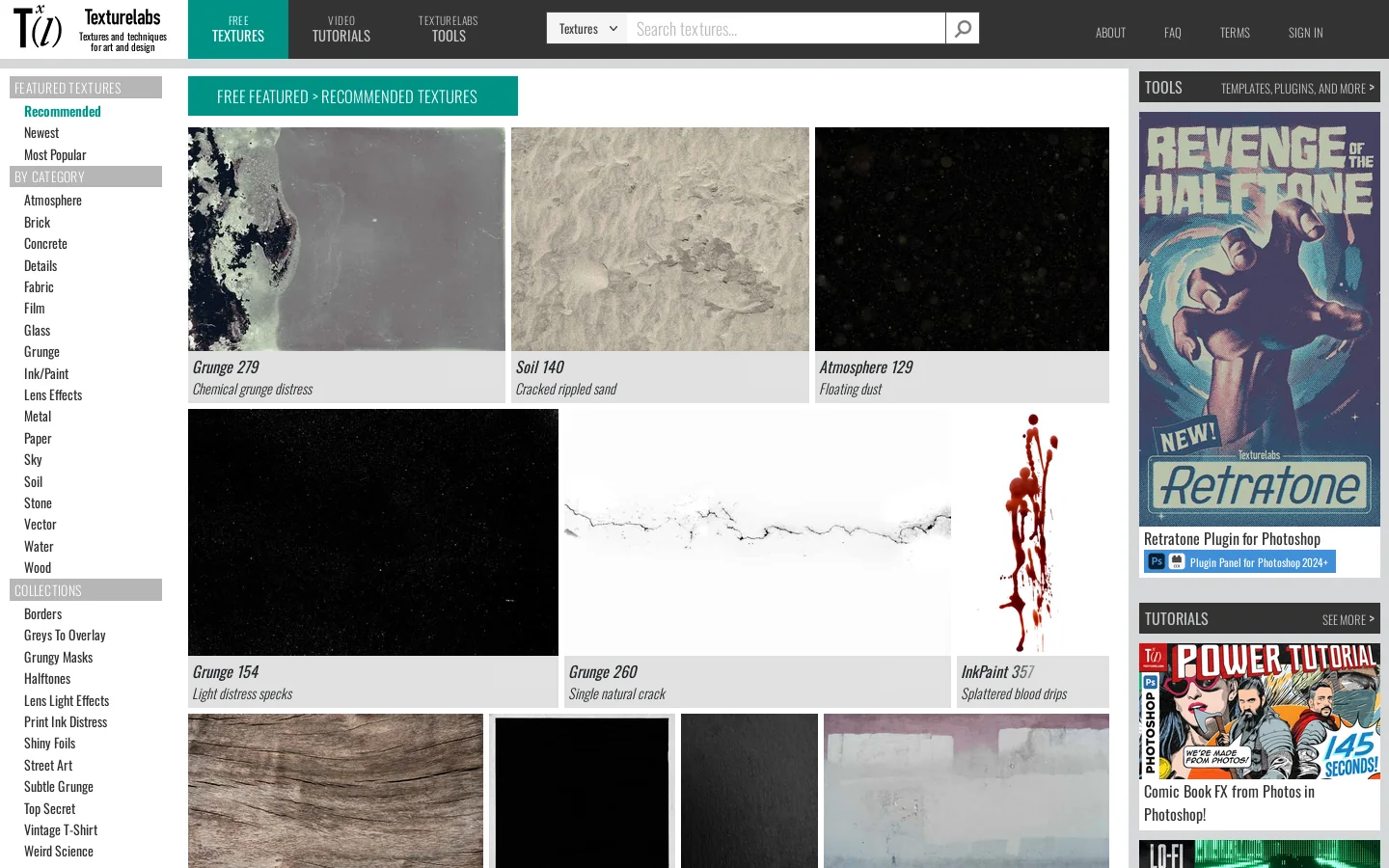Screen dimensions: 1389x868
Task: Open the Texturelabs Tools tab
Action: (449, 29)
